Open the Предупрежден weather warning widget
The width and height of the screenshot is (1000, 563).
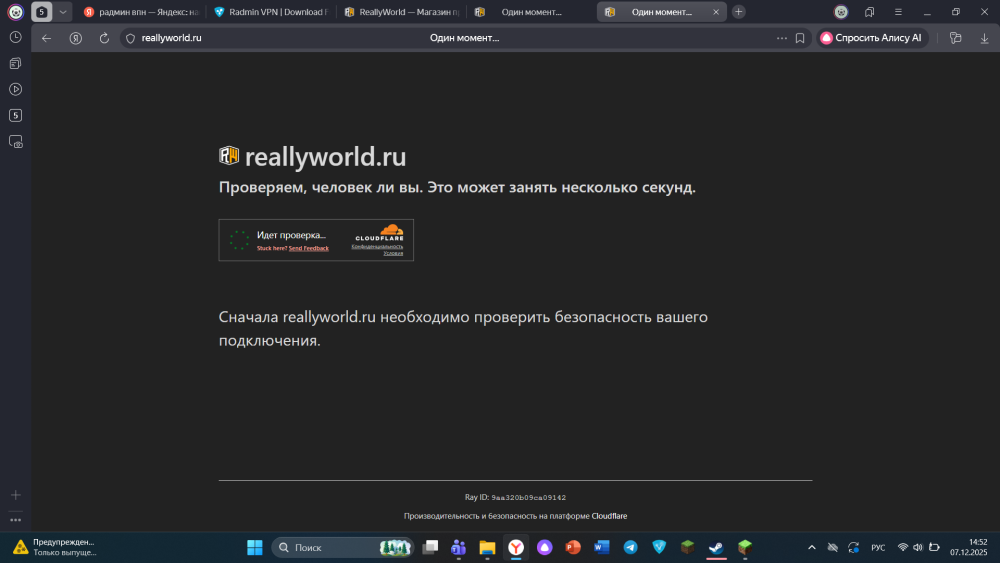point(54,547)
